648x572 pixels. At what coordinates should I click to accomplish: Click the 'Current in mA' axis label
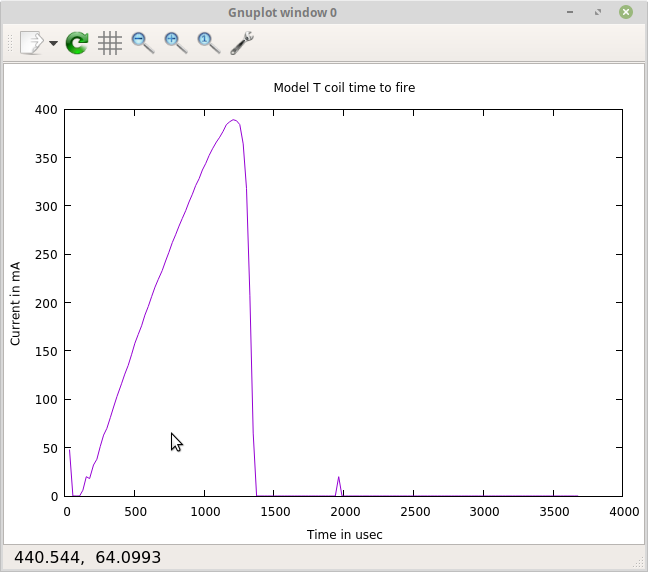tap(15, 303)
